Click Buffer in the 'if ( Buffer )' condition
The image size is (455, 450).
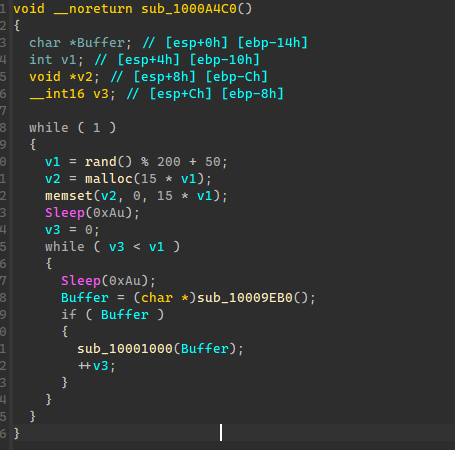(125, 315)
